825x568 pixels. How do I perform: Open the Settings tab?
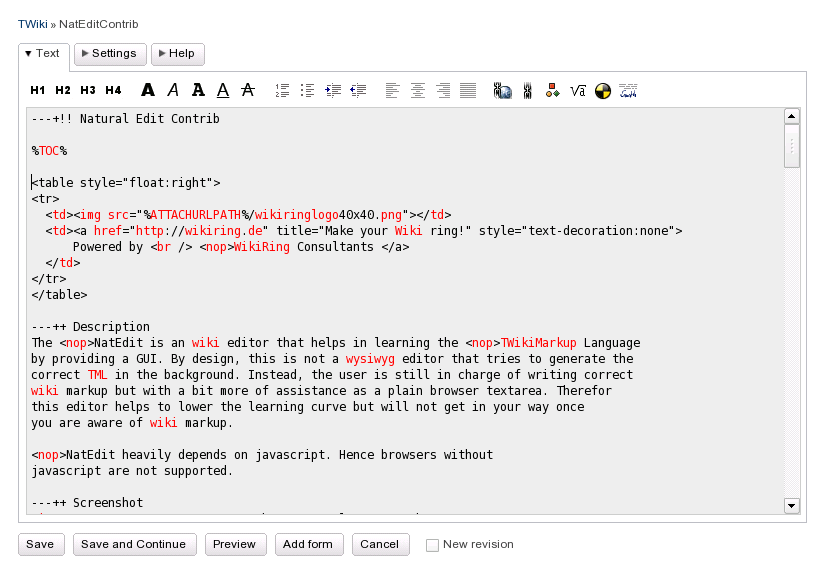(110, 54)
